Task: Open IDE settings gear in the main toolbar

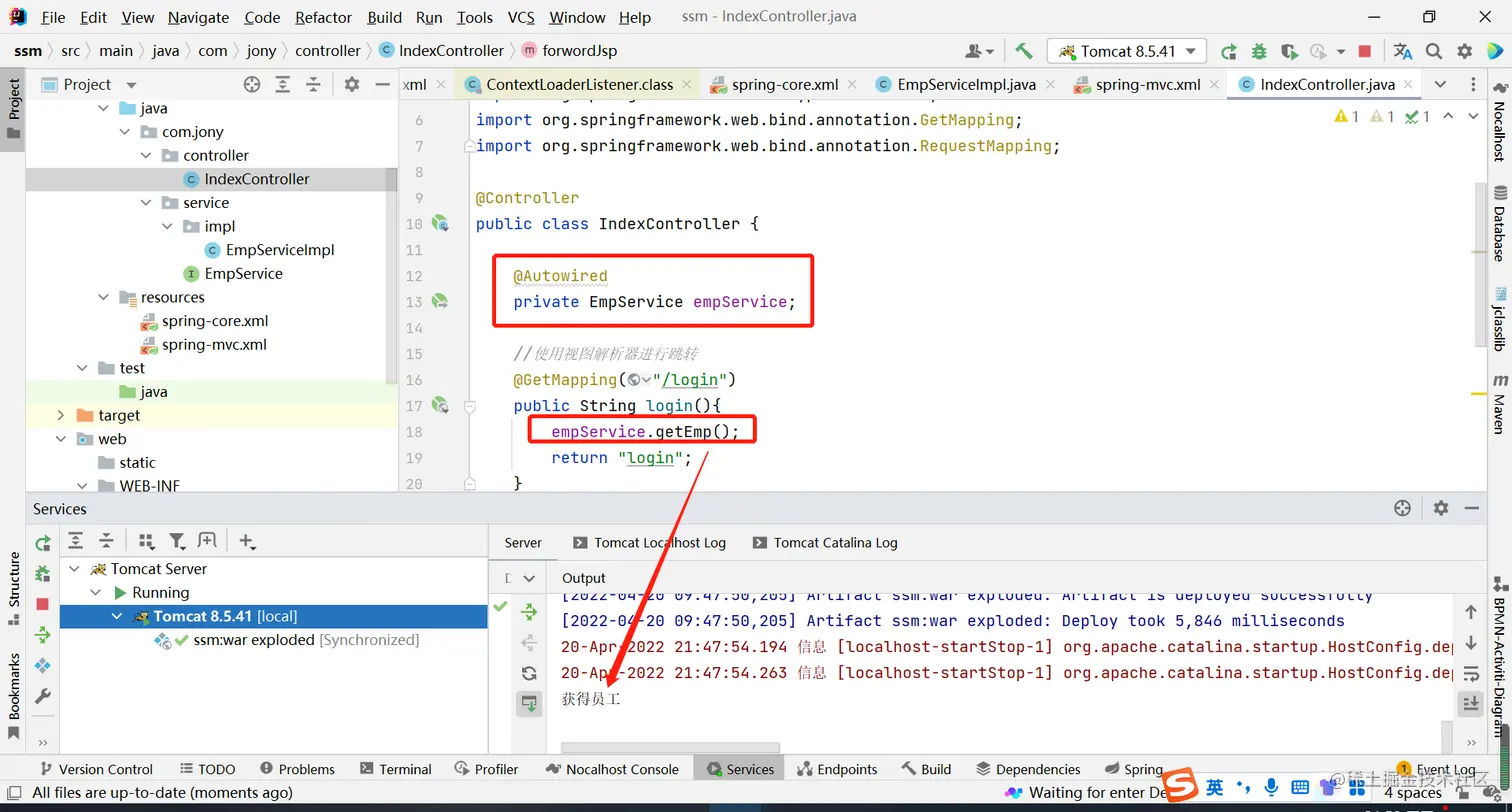Action: 1465,51
